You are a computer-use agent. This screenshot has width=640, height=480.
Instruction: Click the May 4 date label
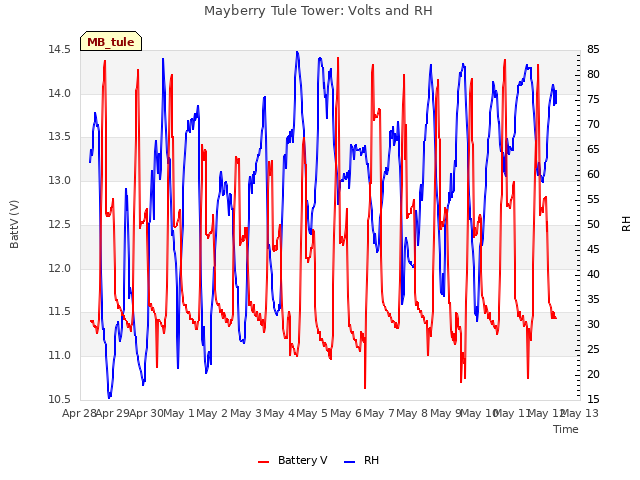(279, 414)
